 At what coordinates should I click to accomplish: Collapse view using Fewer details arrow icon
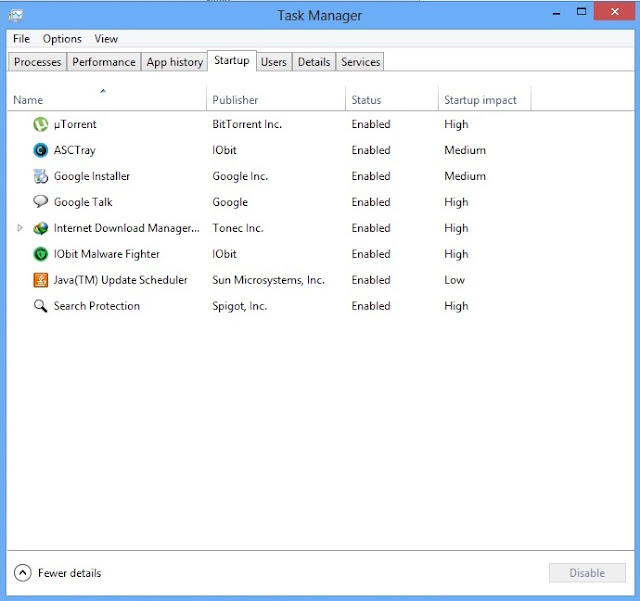[x=22, y=573]
